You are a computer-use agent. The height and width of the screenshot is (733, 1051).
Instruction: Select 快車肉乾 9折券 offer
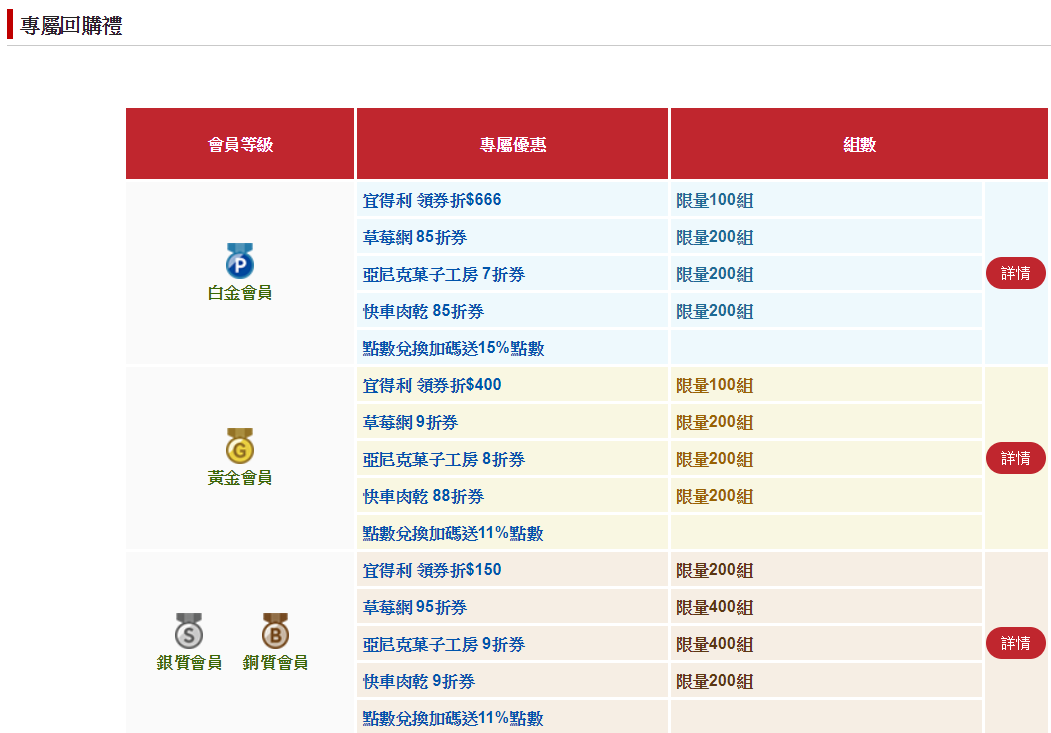click(419, 681)
